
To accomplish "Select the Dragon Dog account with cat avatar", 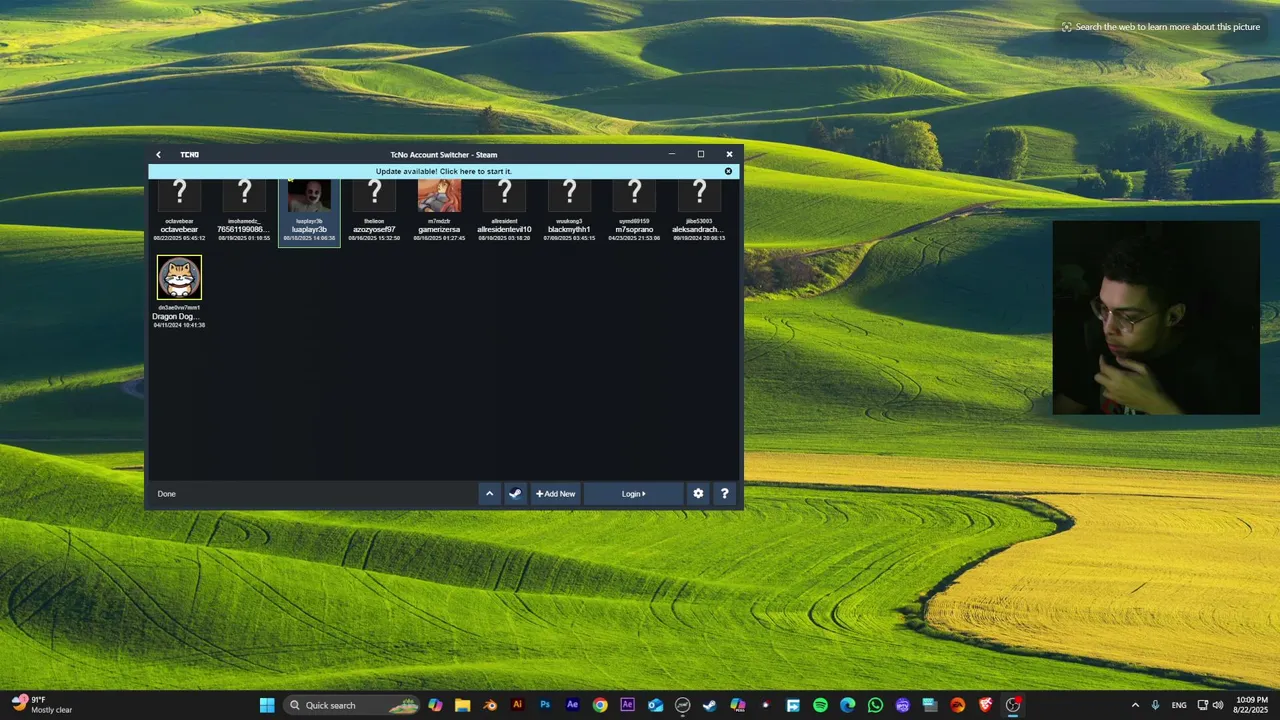I will (179, 292).
